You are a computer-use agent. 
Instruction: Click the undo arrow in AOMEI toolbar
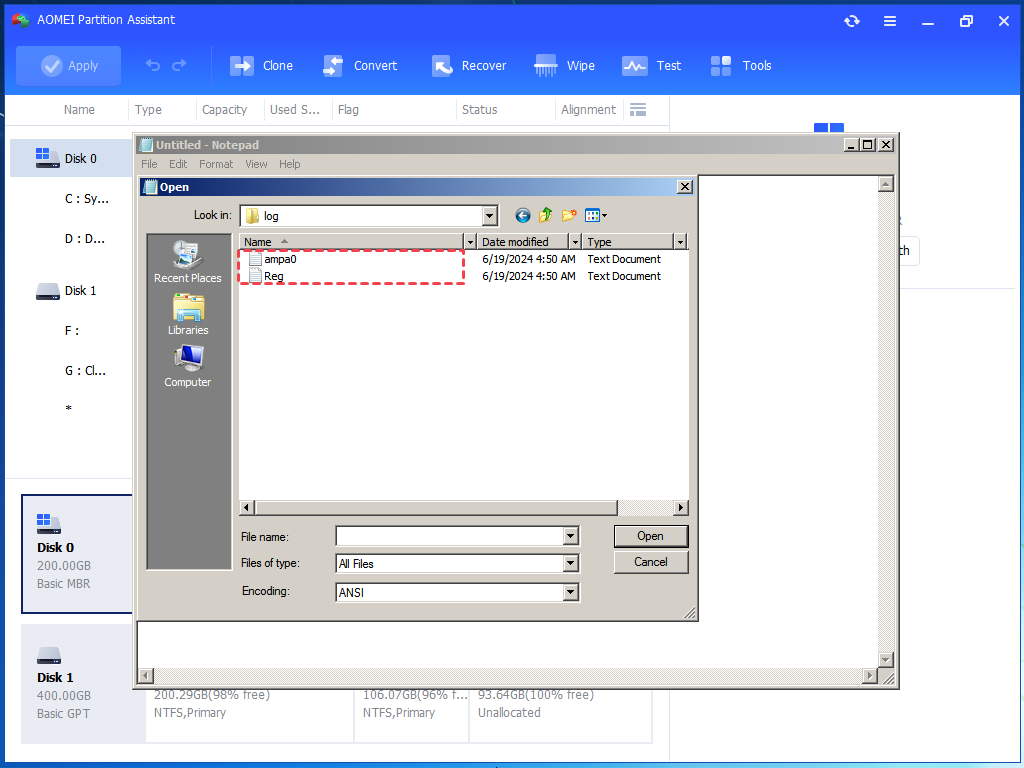pos(153,65)
